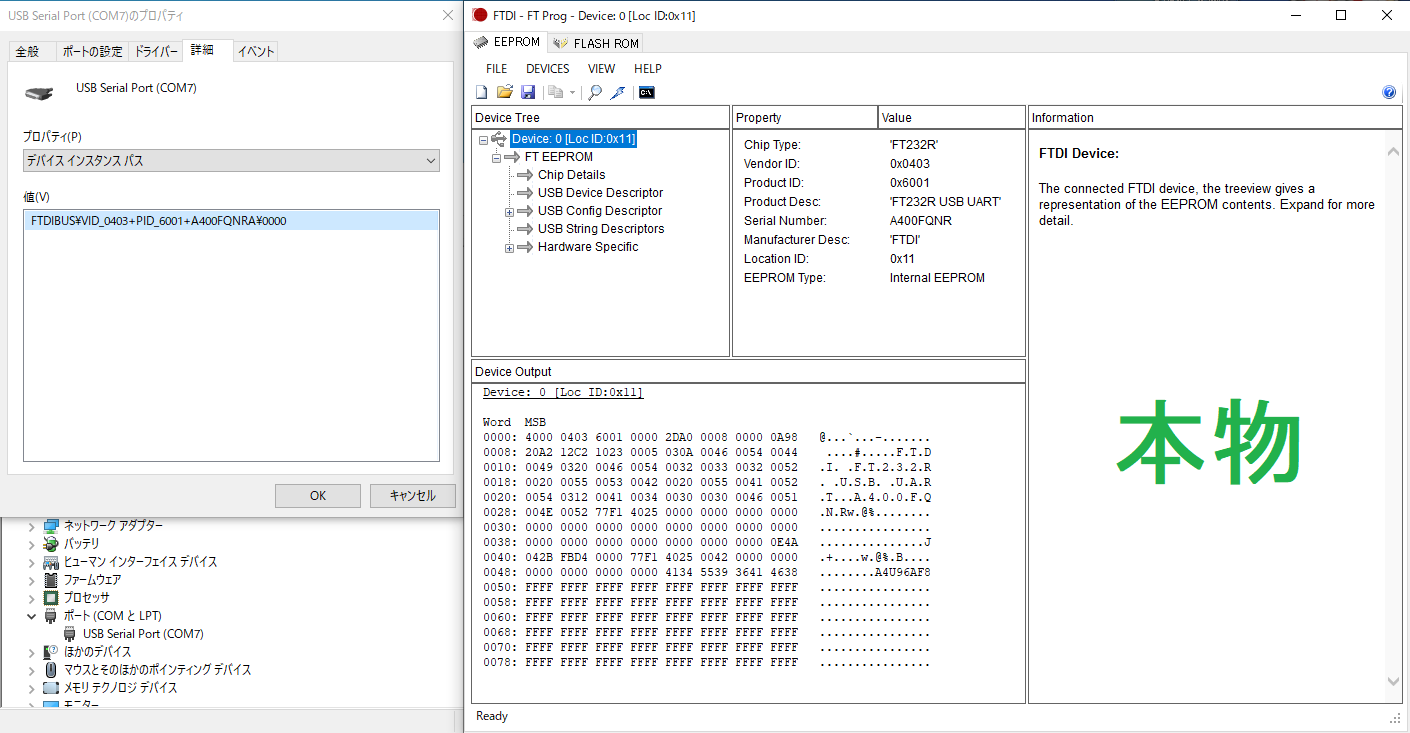Click the New template icon in FT Prog toolbar
The width and height of the screenshot is (1410, 733).
[x=481, y=92]
